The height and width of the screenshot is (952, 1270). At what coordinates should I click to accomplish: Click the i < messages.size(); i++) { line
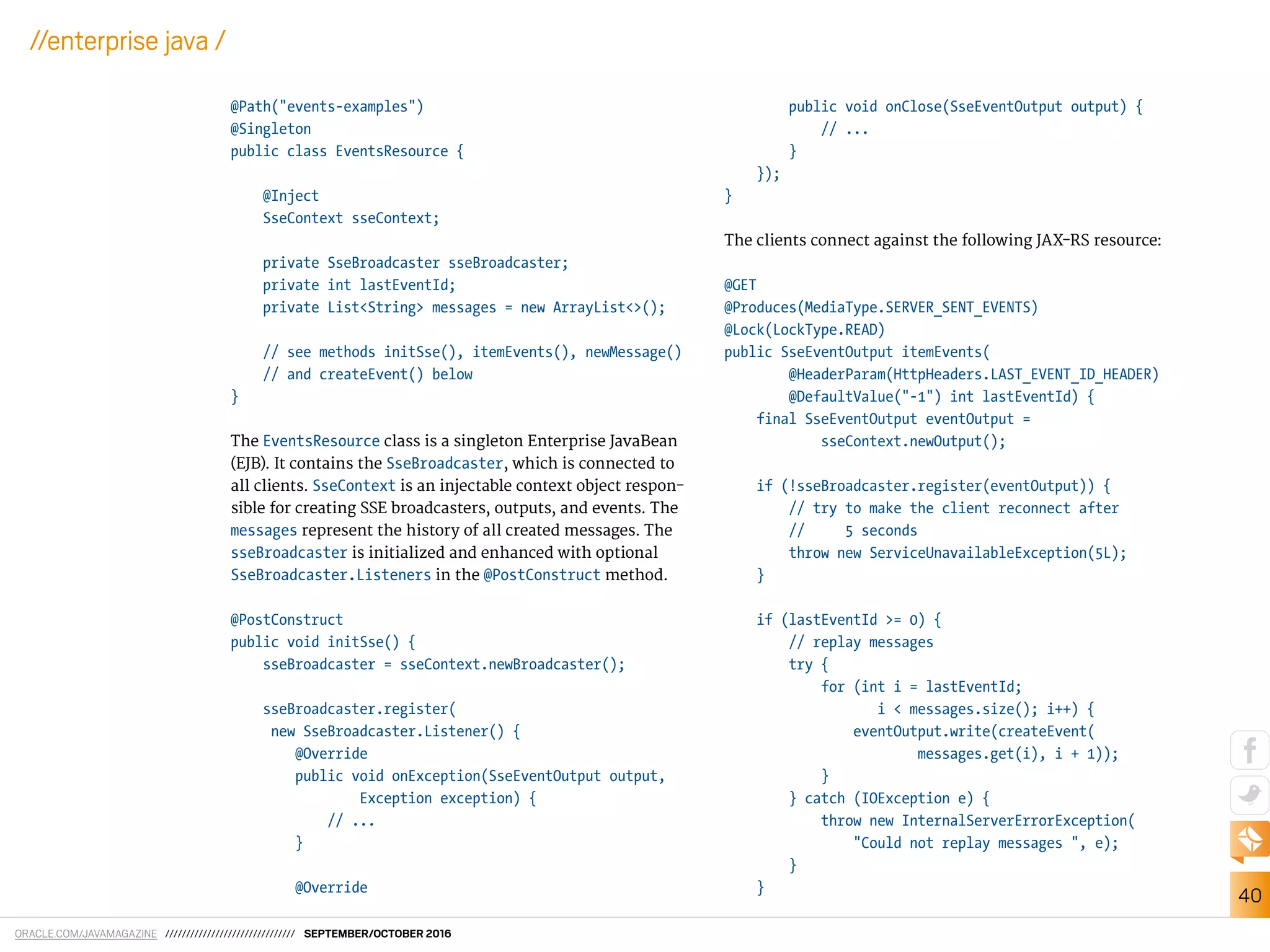click(x=985, y=709)
